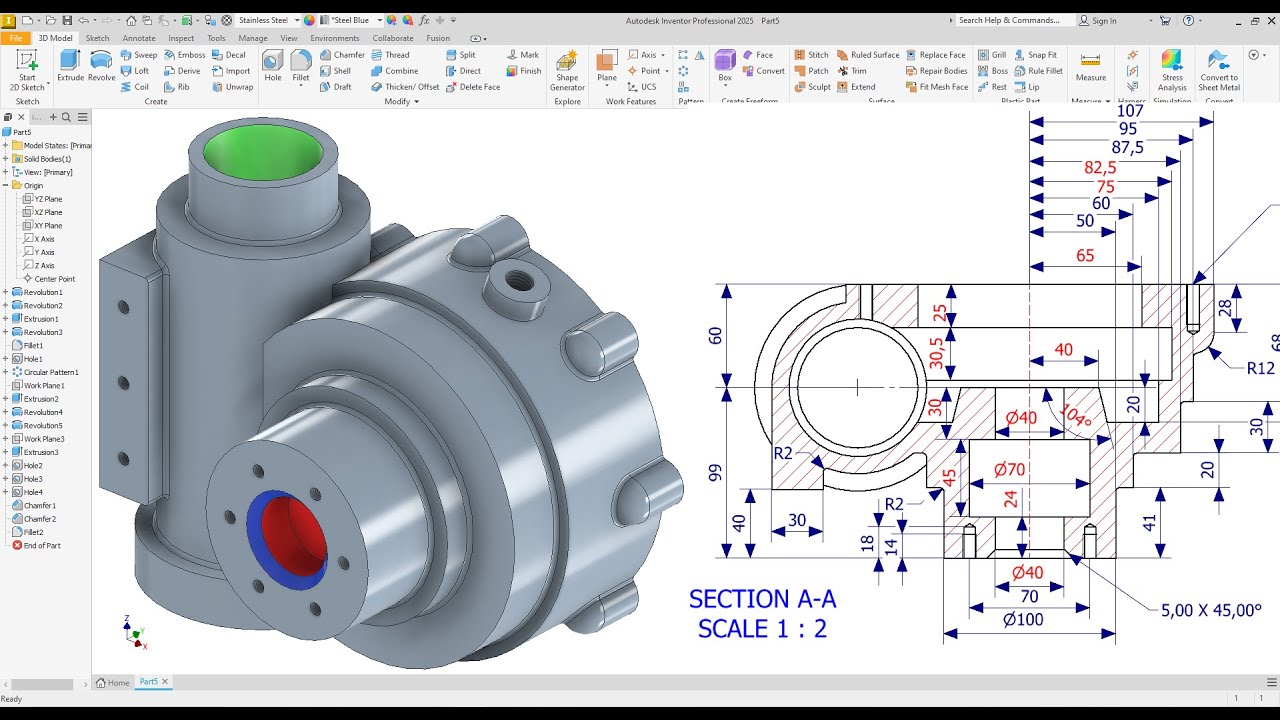
Task: Open the Measure tool
Action: click(x=1091, y=66)
